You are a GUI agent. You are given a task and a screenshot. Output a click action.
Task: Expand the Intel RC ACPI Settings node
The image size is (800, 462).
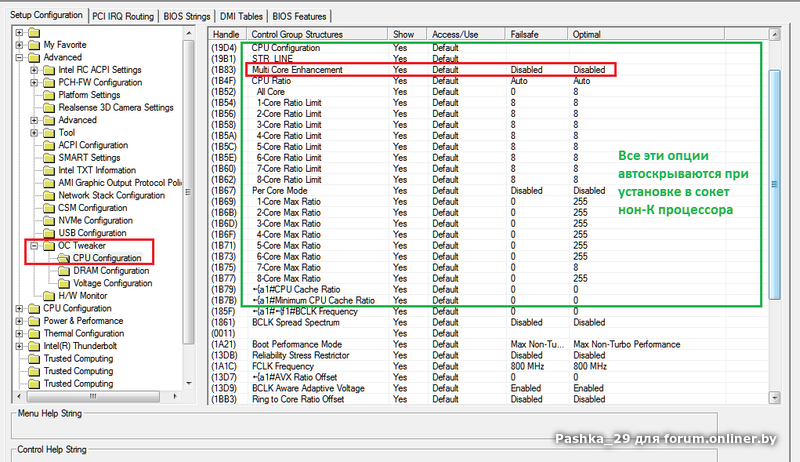[x=35, y=70]
